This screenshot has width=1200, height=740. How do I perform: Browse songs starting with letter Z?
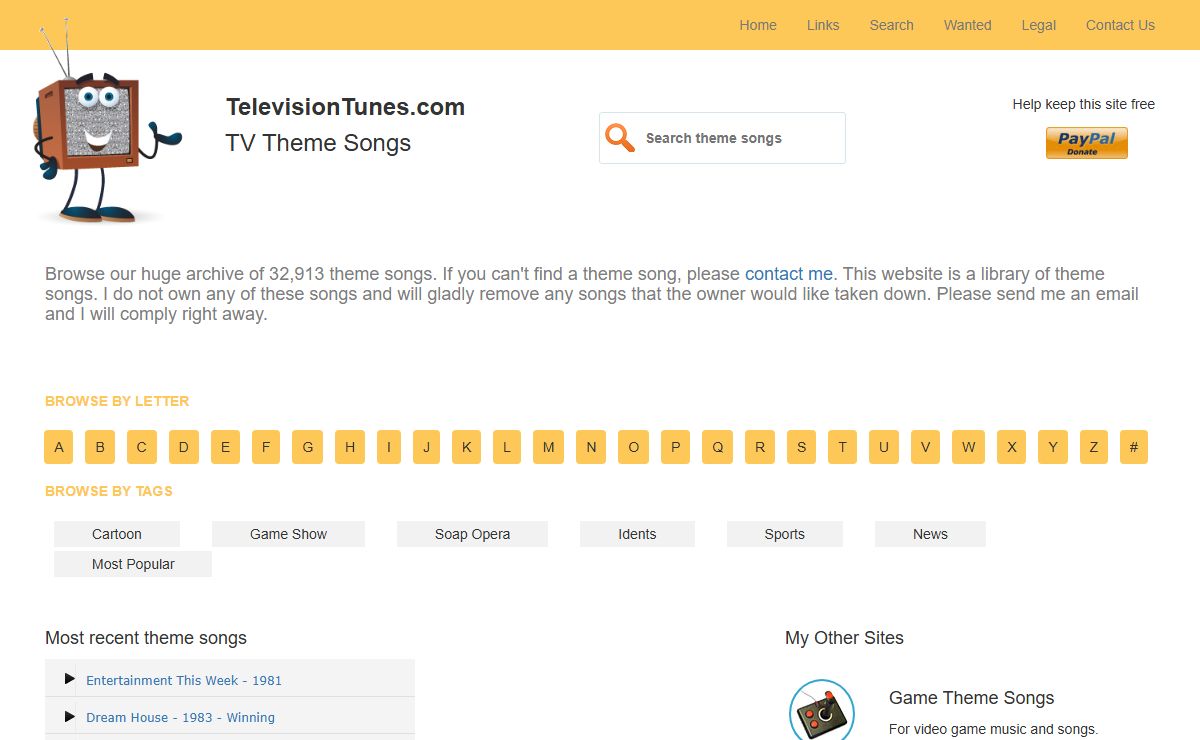pyautogui.click(x=1094, y=447)
